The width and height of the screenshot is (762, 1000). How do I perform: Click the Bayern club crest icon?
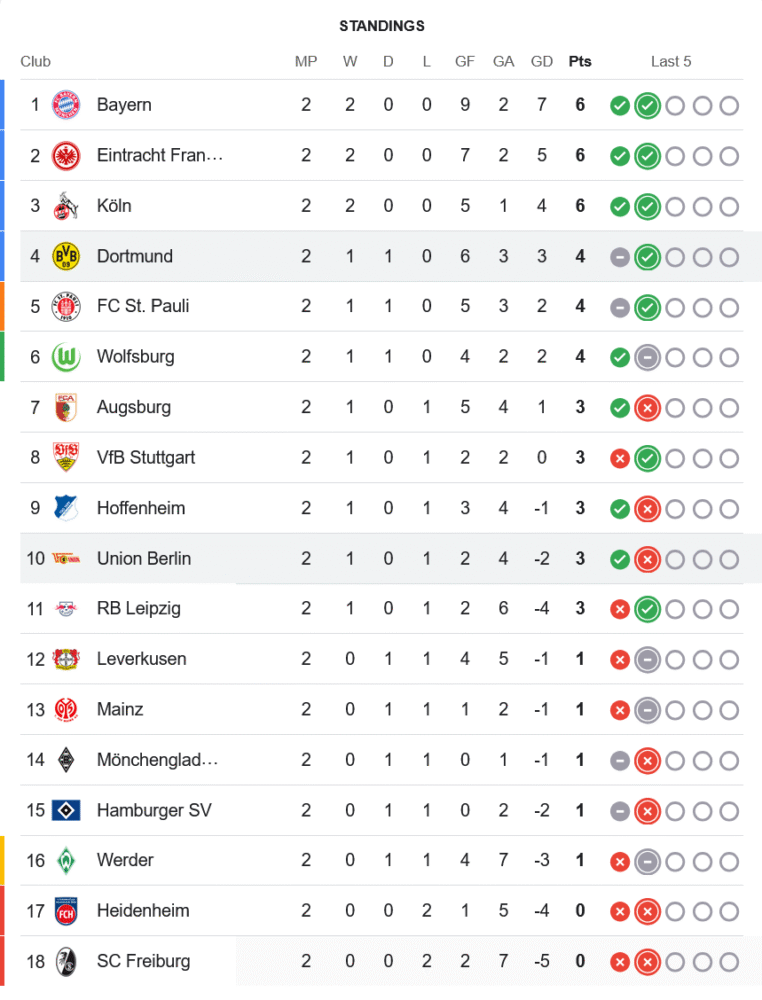[66, 105]
